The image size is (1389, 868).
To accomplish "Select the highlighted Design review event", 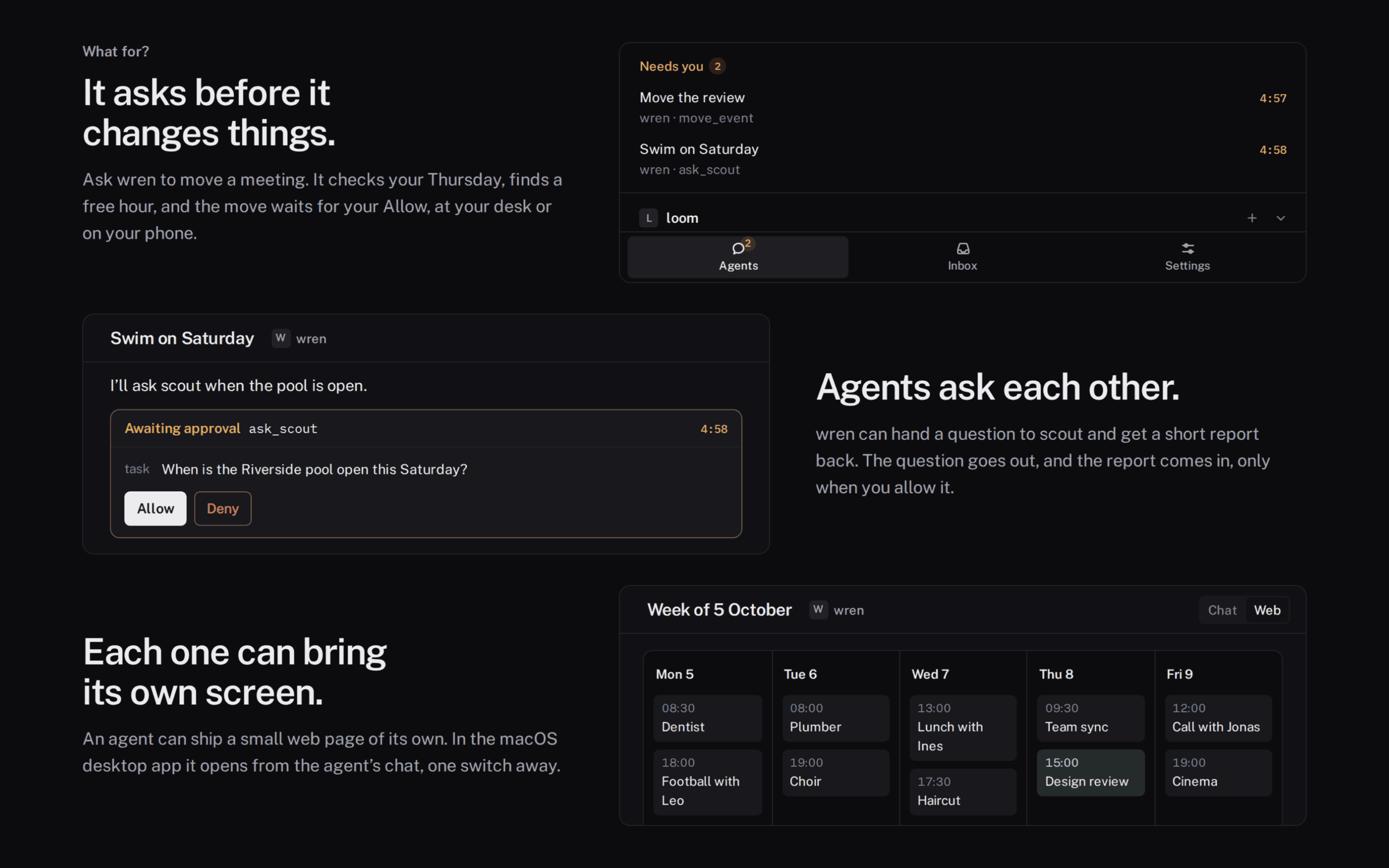I will click(x=1091, y=773).
